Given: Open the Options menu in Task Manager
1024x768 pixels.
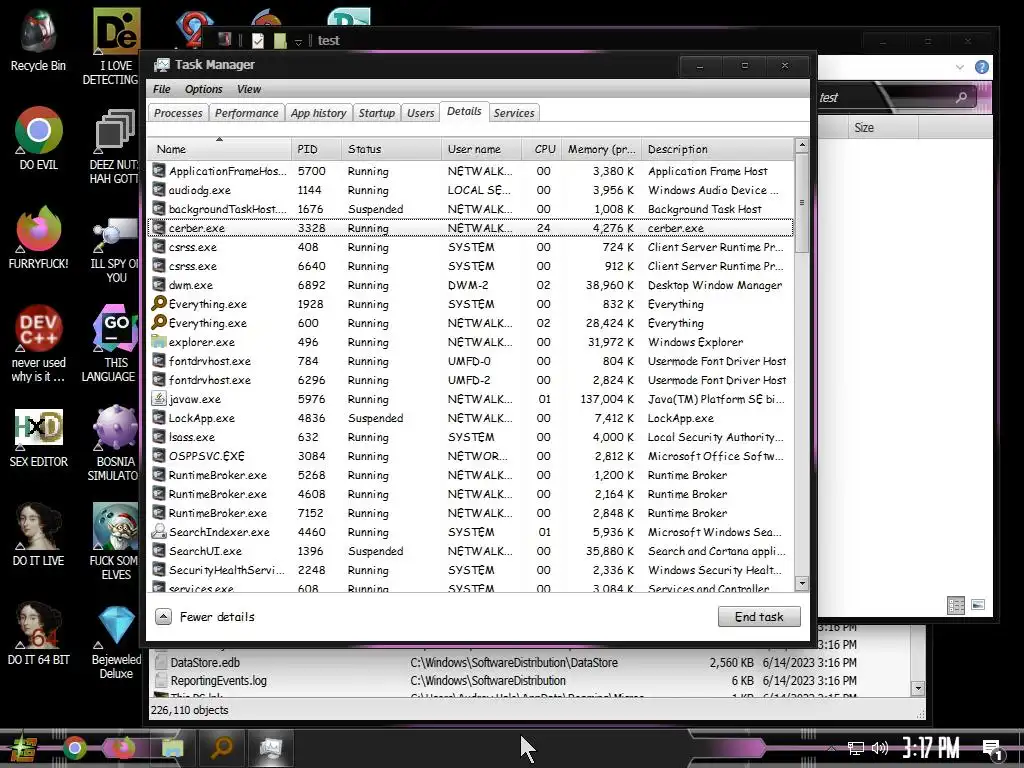Looking at the screenshot, I should click(x=203, y=89).
